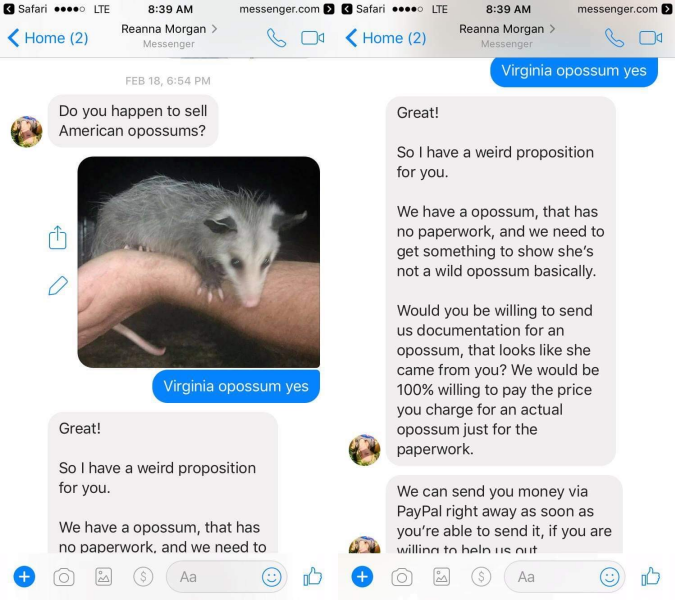Image resolution: width=675 pixels, height=600 pixels.
Task: Open emoji picker in left text field
Action: click(x=272, y=577)
